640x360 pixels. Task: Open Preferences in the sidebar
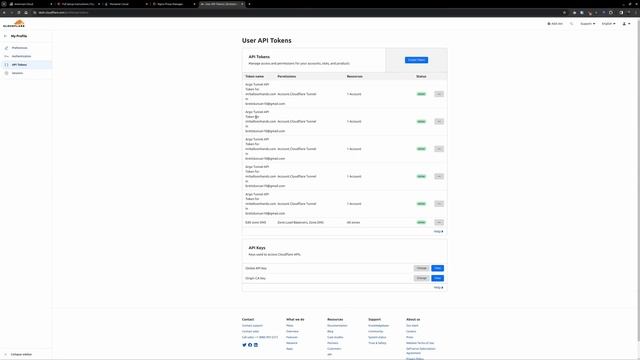tap(19, 48)
